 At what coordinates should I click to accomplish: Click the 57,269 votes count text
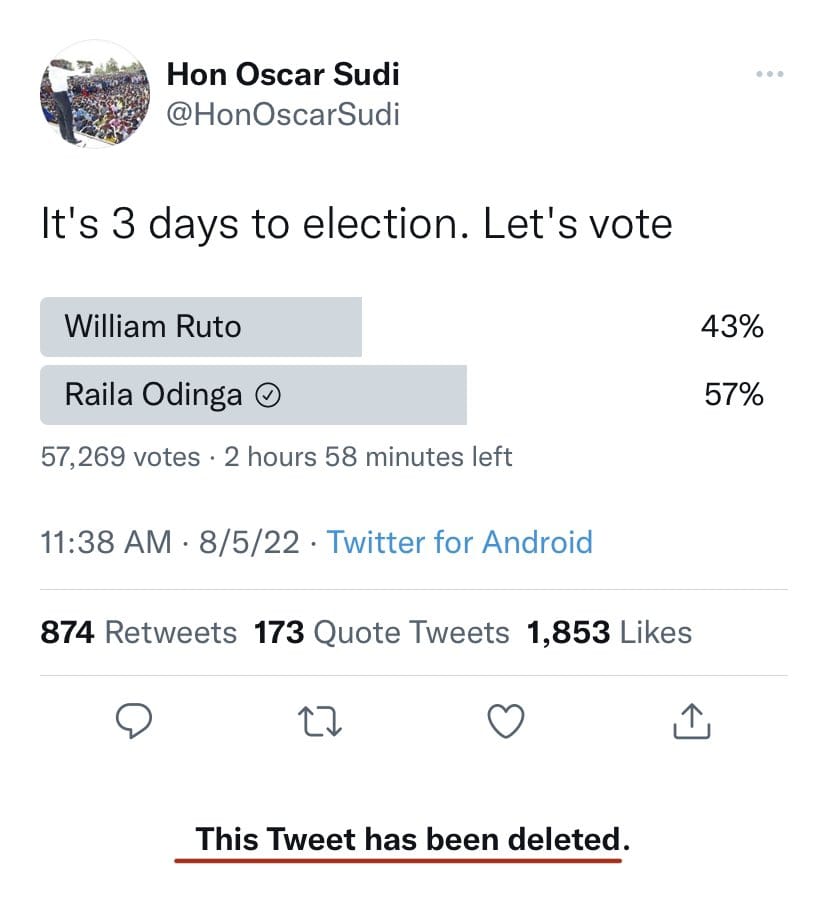[120, 457]
